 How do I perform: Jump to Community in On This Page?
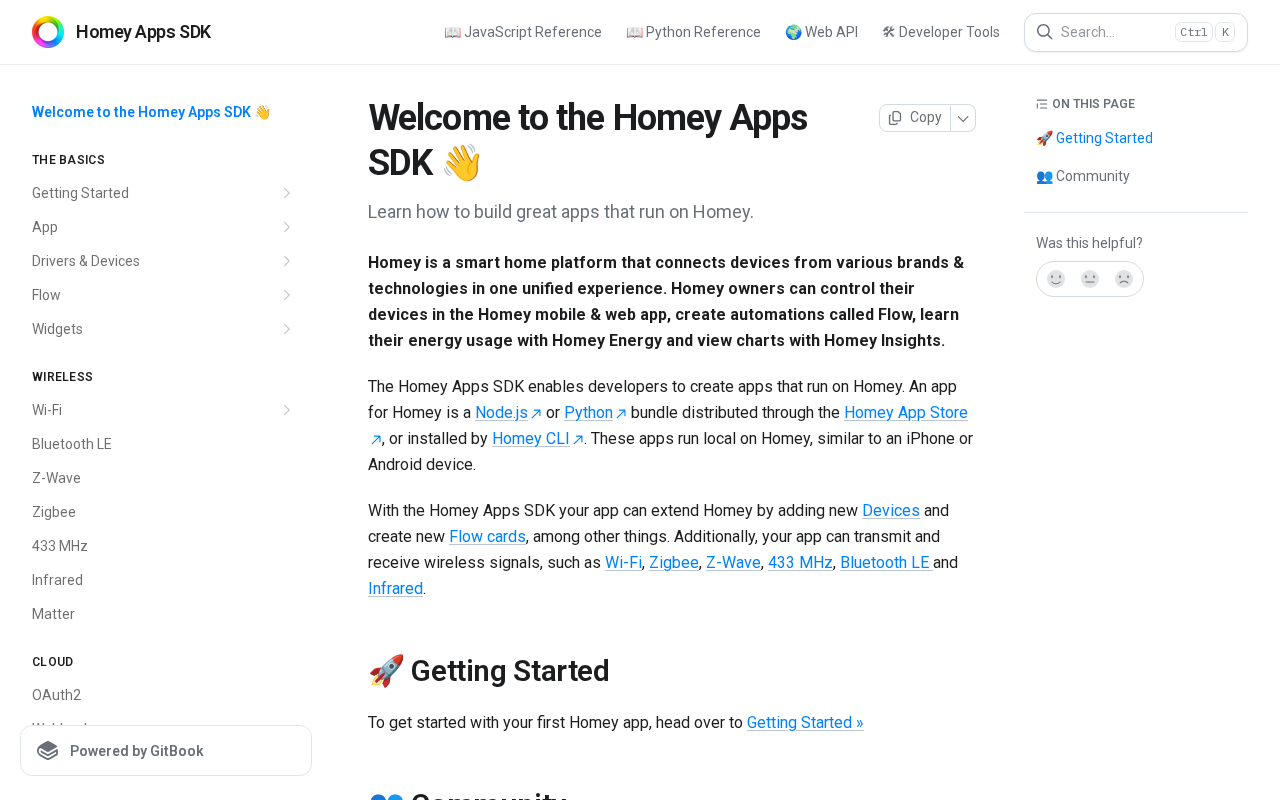pos(1083,176)
